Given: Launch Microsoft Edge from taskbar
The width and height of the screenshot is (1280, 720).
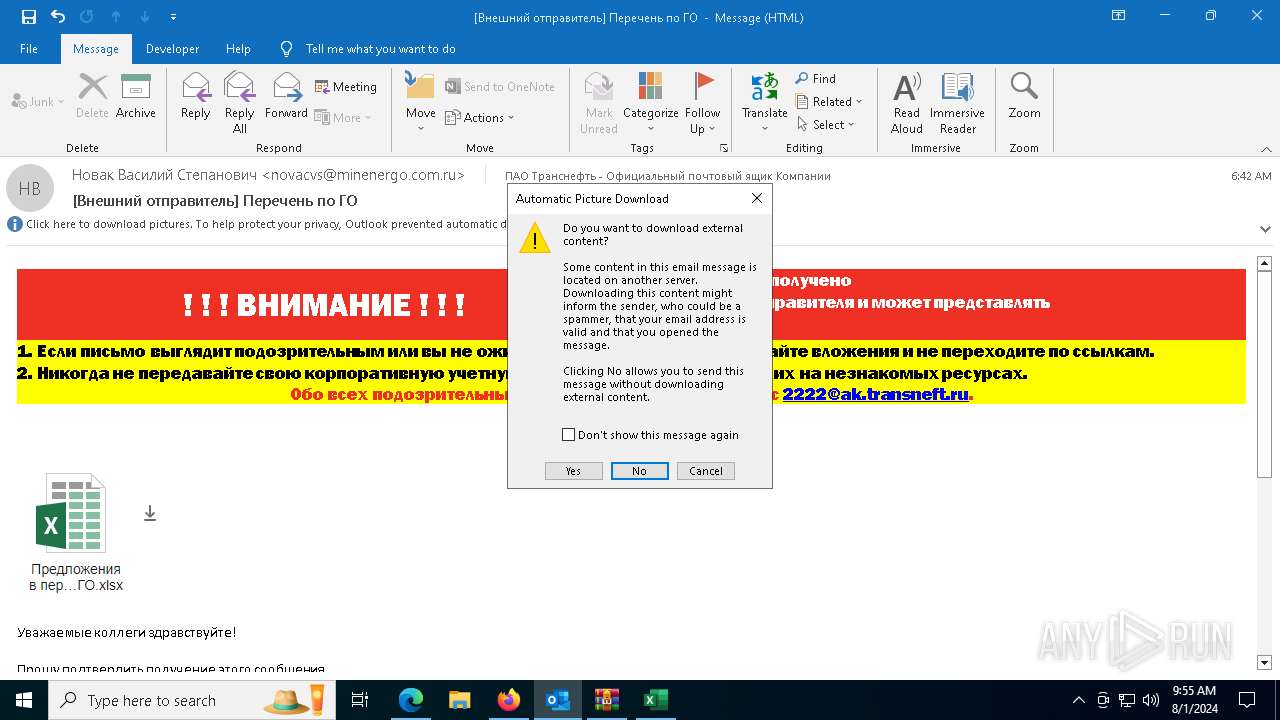Looking at the screenshot, I should (x=411, y=700).
